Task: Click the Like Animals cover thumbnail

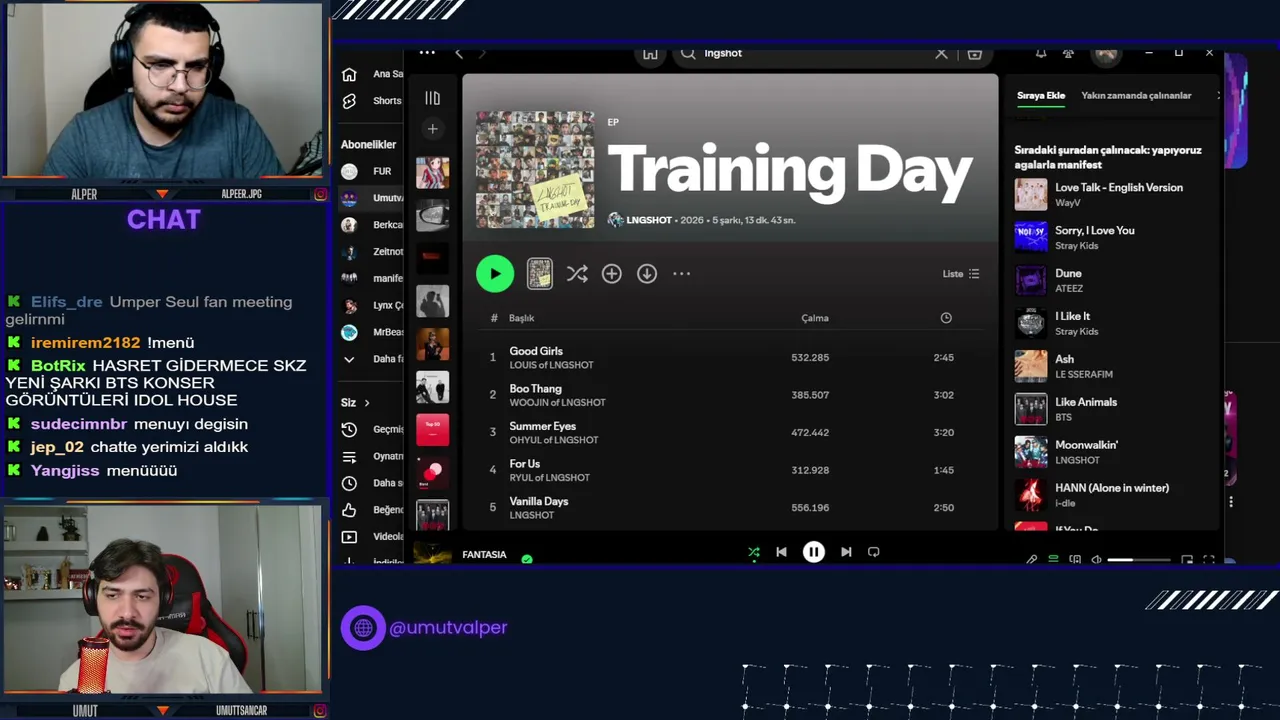Action: coord(1031,409)
